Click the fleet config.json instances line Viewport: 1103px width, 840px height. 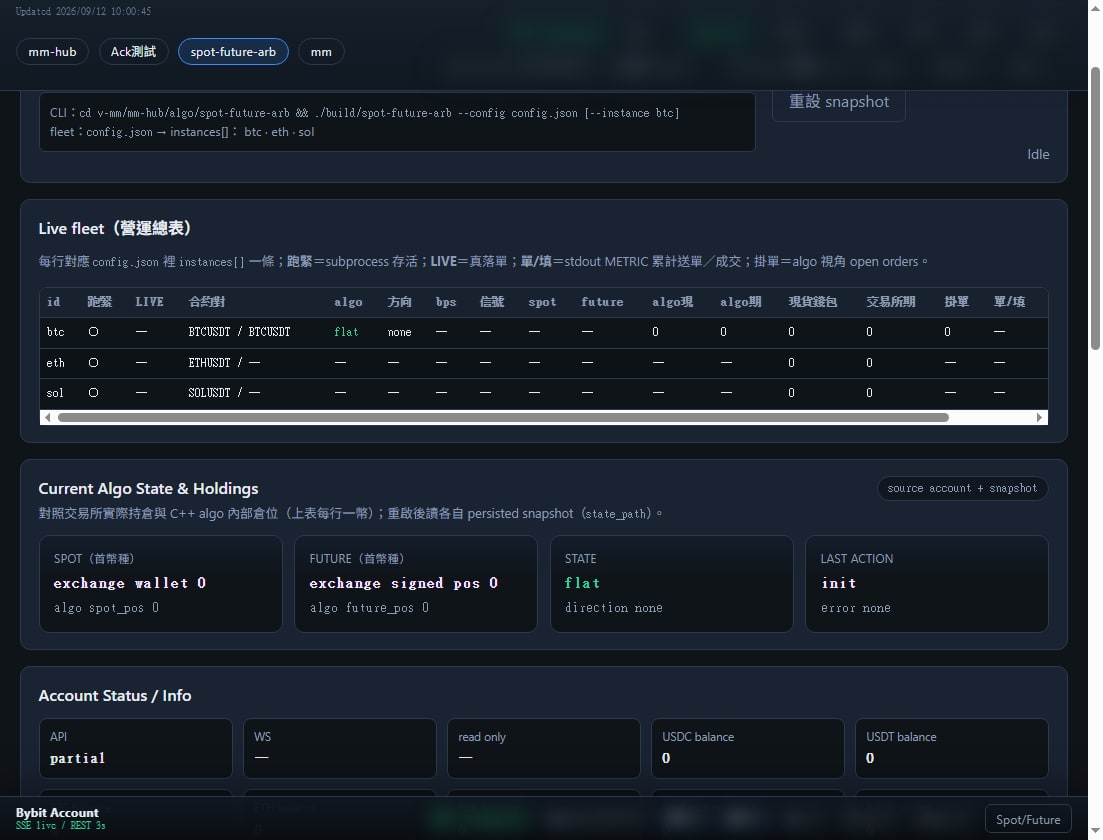pyautogui.click(x=182, y=132)
